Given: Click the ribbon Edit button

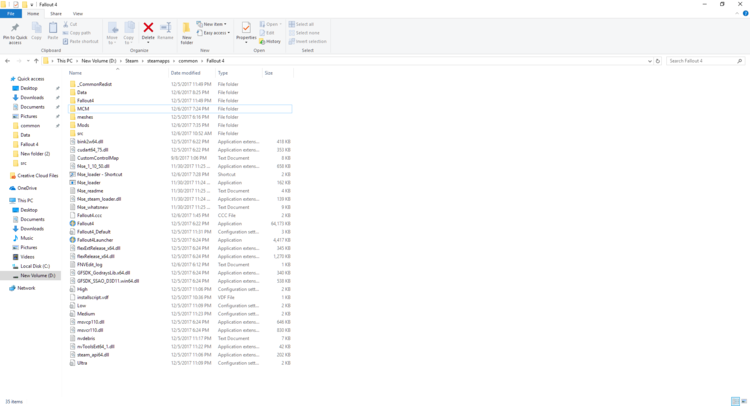Looking at the screenshot, I should coord(267,33).
